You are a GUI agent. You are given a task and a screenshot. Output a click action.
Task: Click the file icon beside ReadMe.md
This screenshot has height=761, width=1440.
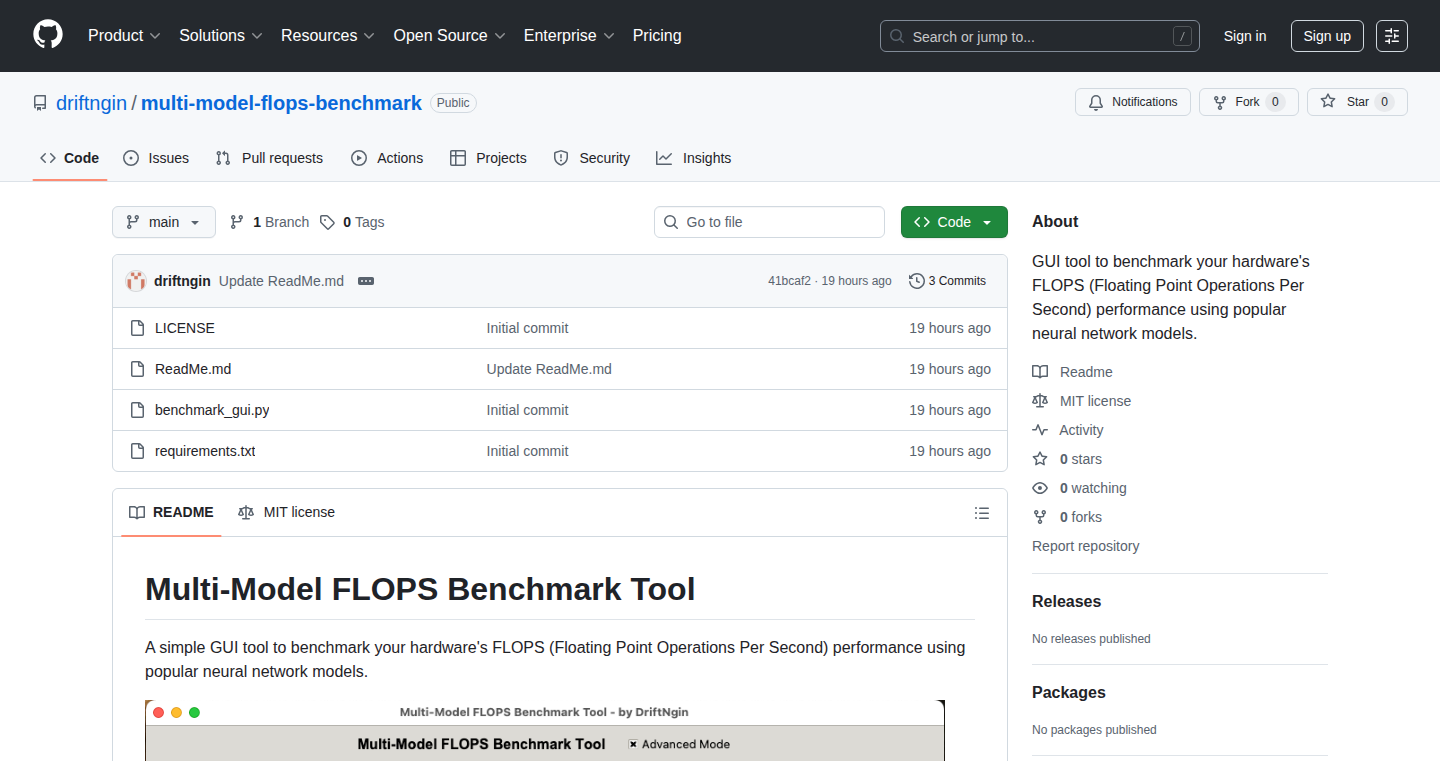coord(138,369)
